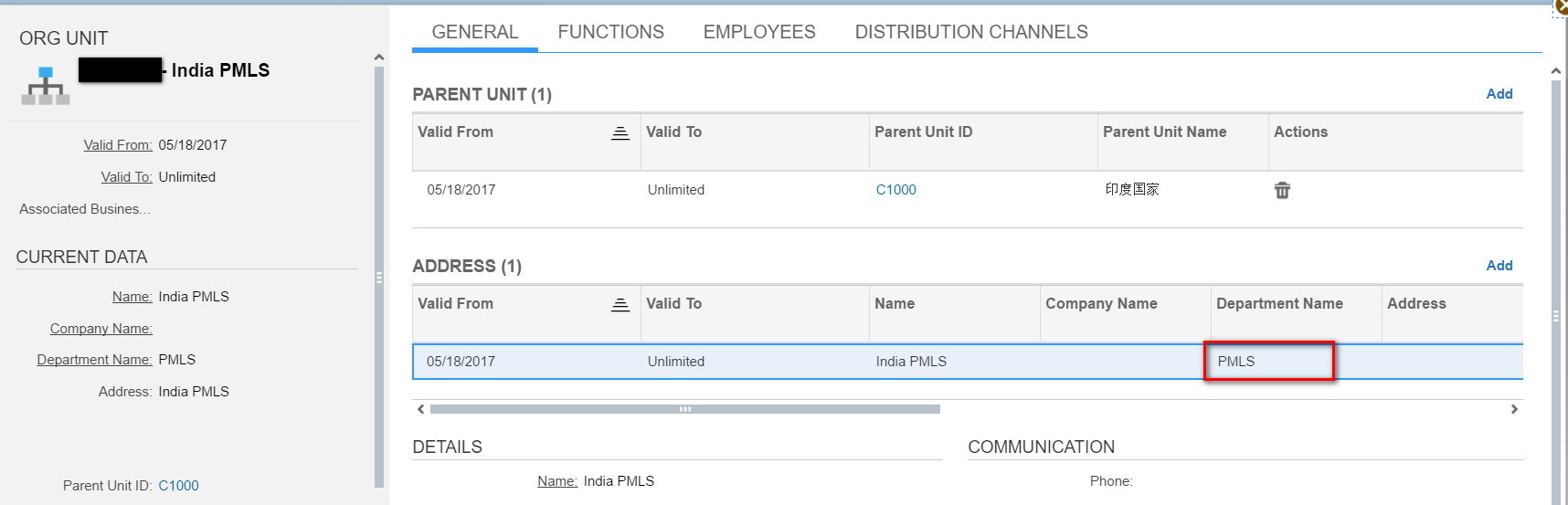Click sort icon in Parent Unit Valid From column
Screen dimensions: 1568x505
[620, 133]
